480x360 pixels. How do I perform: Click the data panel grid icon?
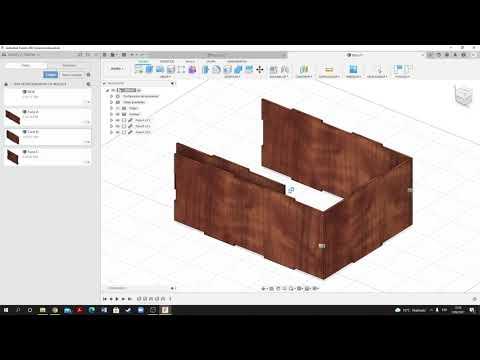[x=104, y=55]
